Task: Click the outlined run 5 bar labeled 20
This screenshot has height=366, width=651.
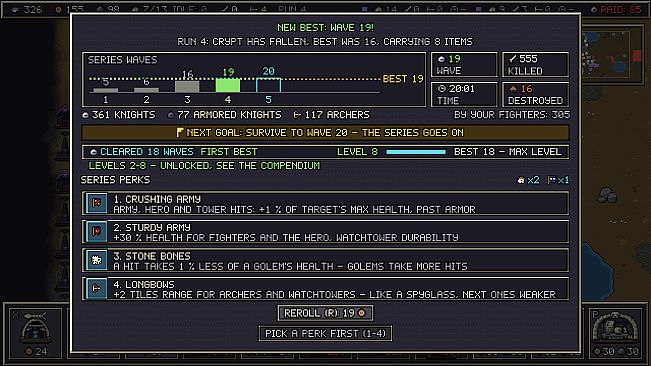Action: tap(268, 85)
